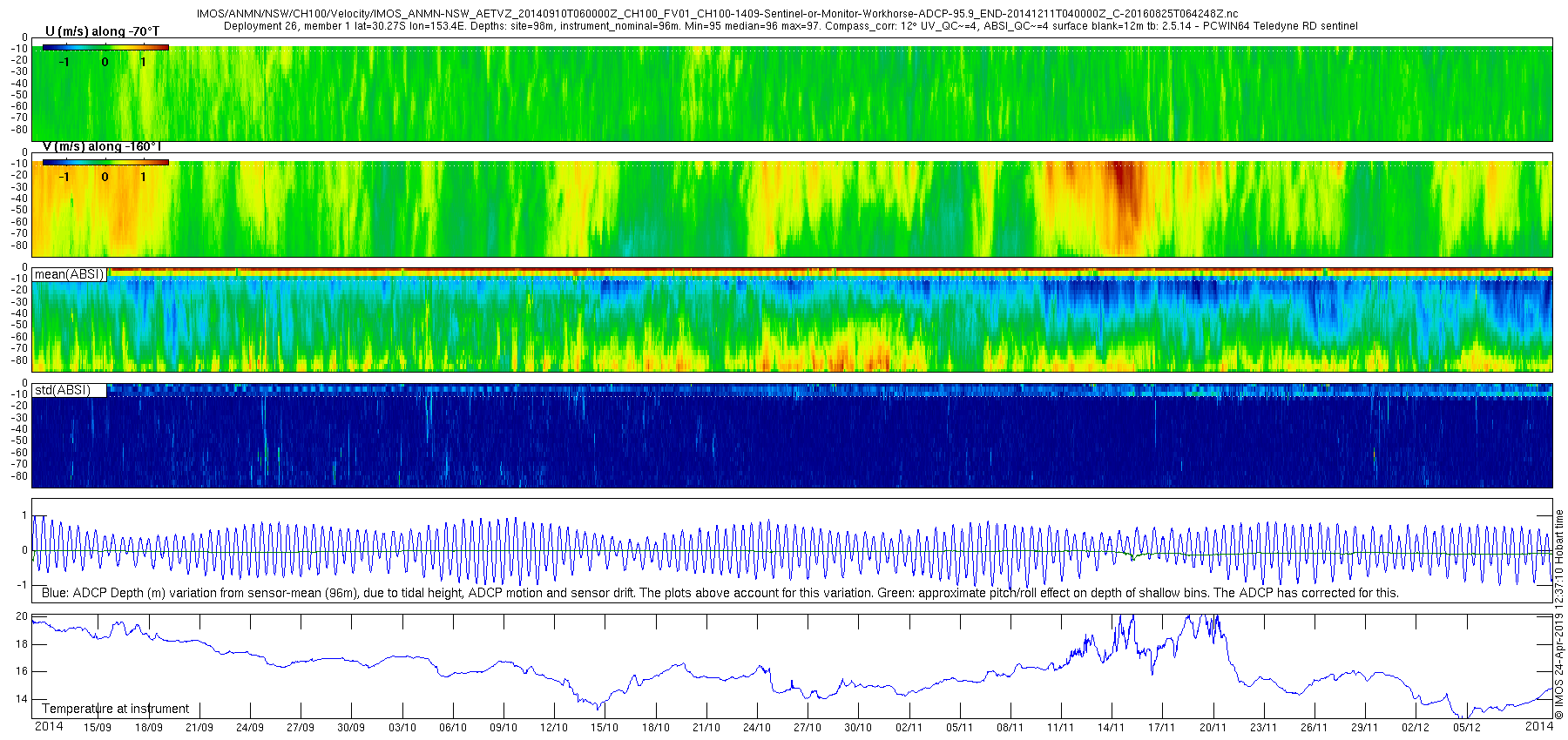Image resolution: width=1568 pixels, height=740 pixels.
Task: Click the '27/10' date tick label
Action: [807, 728]
